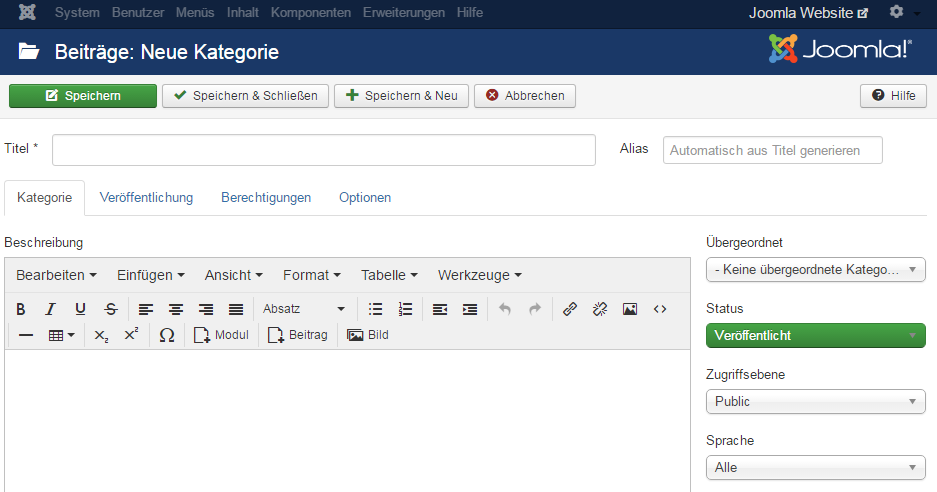Expand the Übergeordnet category dropdown
937x492 pixels.
click(x=816, y=270)
